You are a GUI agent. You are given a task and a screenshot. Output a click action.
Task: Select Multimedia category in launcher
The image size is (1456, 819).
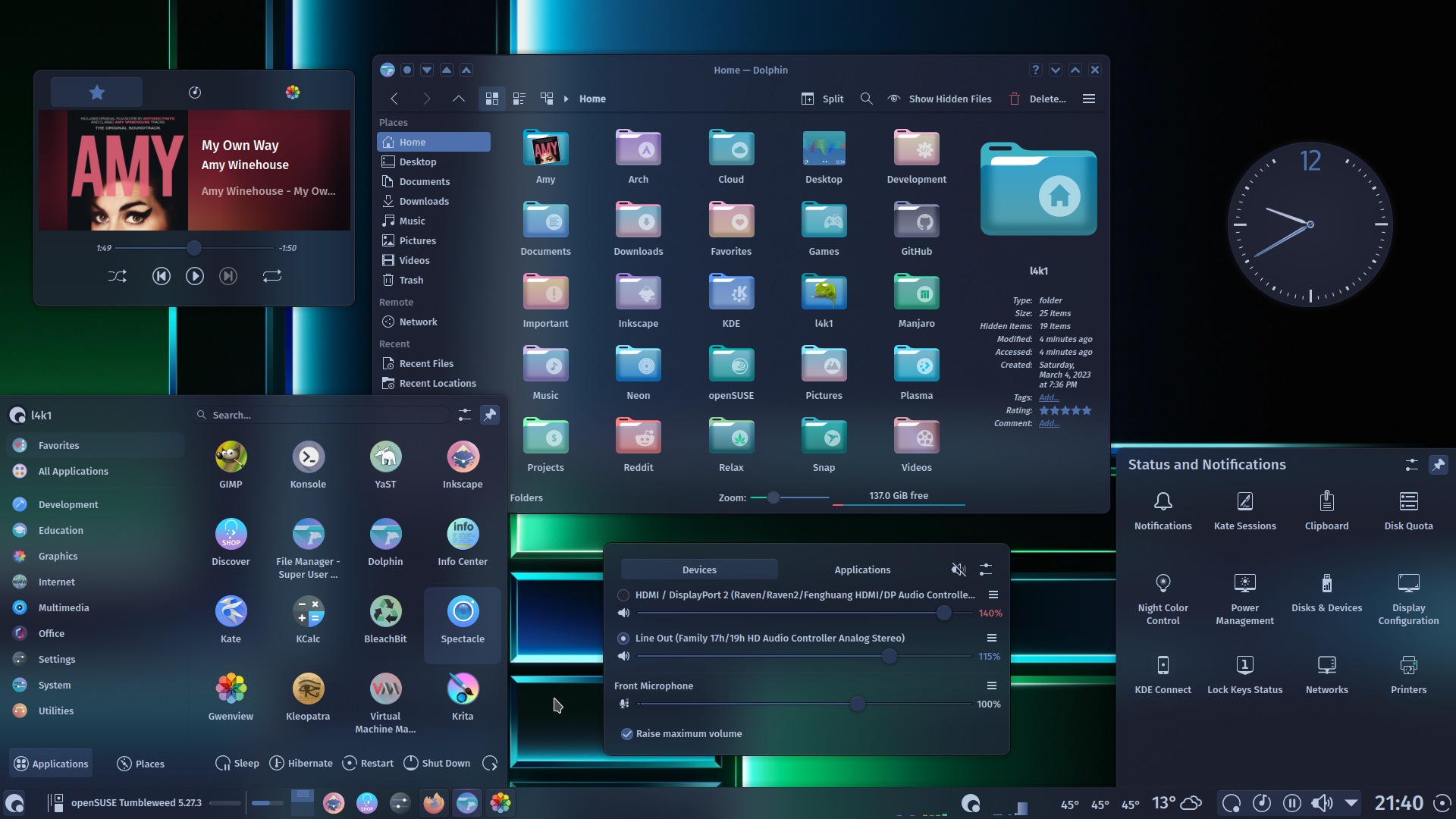point(96,607)
